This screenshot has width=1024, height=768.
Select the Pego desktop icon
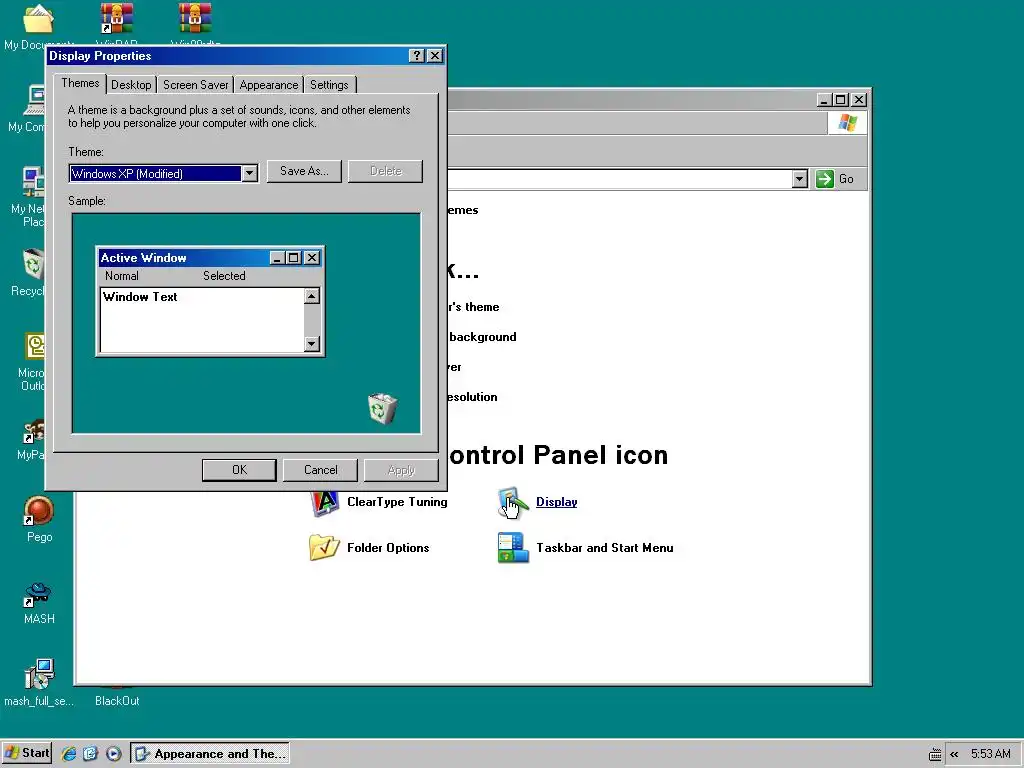coord(39,511)
